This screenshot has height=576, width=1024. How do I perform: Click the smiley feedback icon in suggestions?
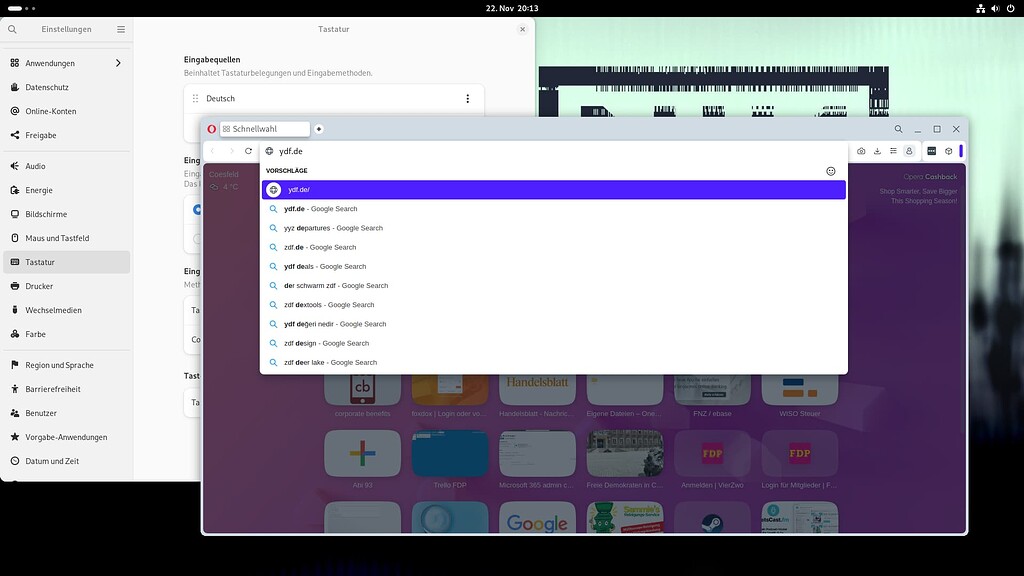(x=831, y=171)
